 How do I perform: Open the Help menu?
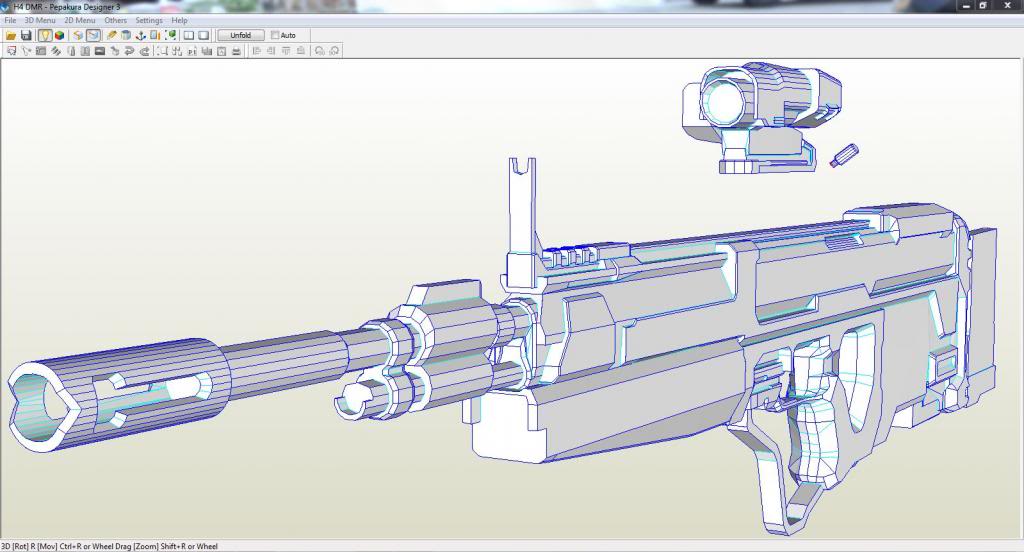click(179, 20)
